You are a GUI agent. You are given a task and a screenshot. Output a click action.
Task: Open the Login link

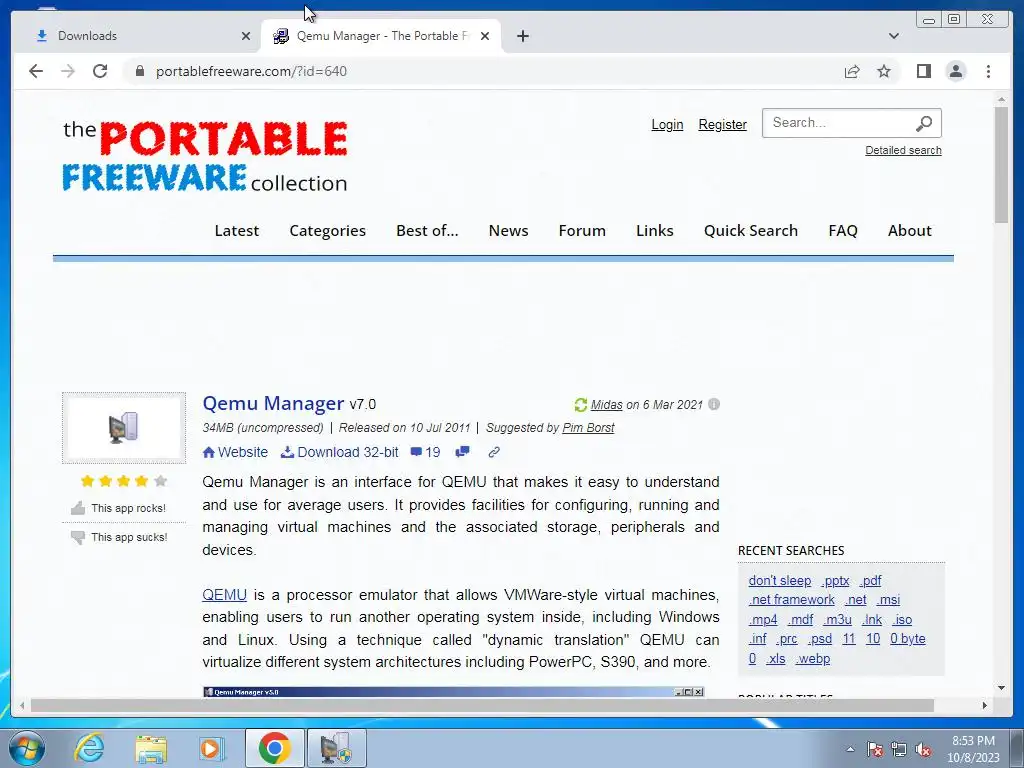click(667, 124)
